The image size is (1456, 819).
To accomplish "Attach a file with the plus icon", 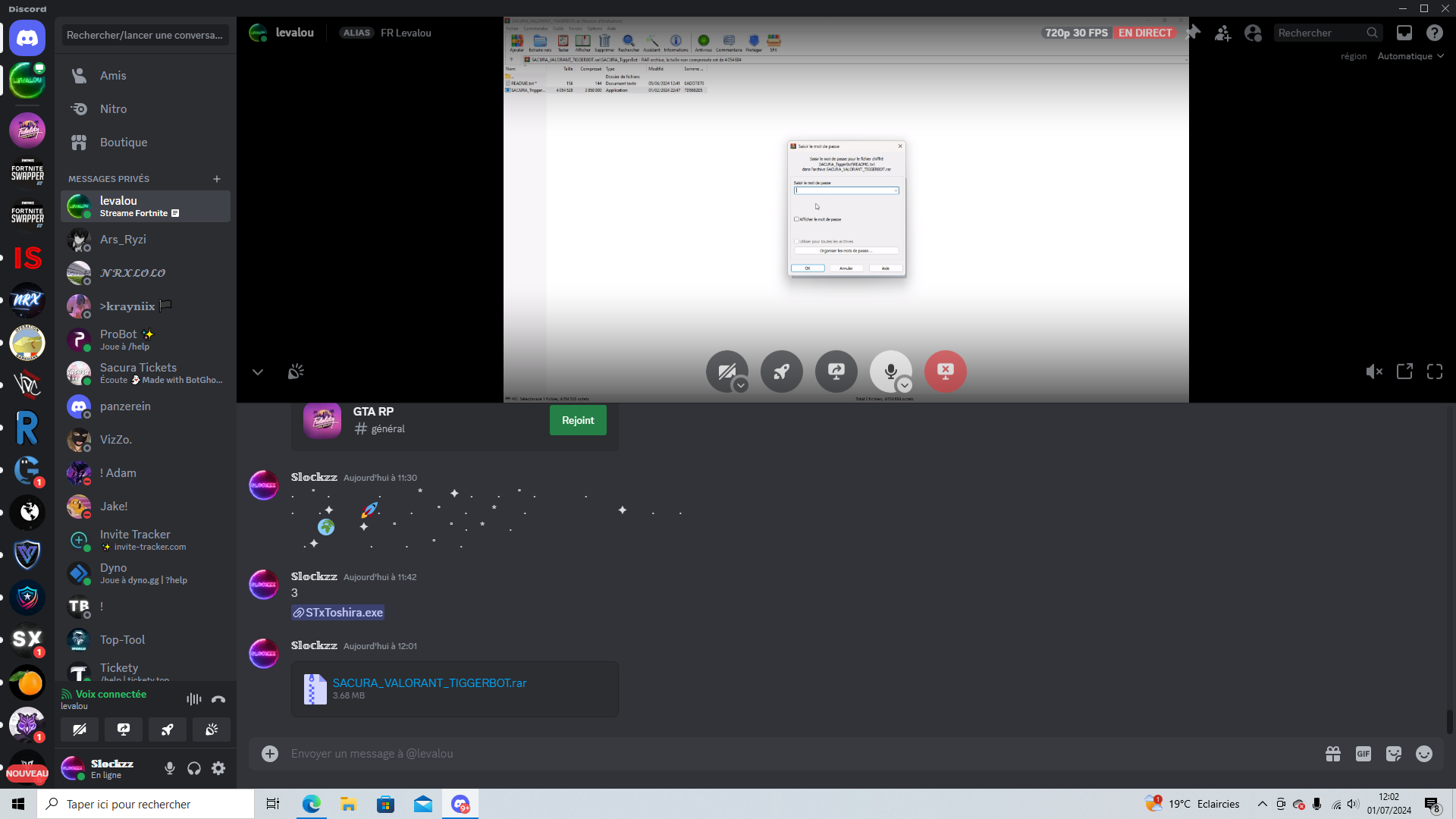I will [270, 754].
